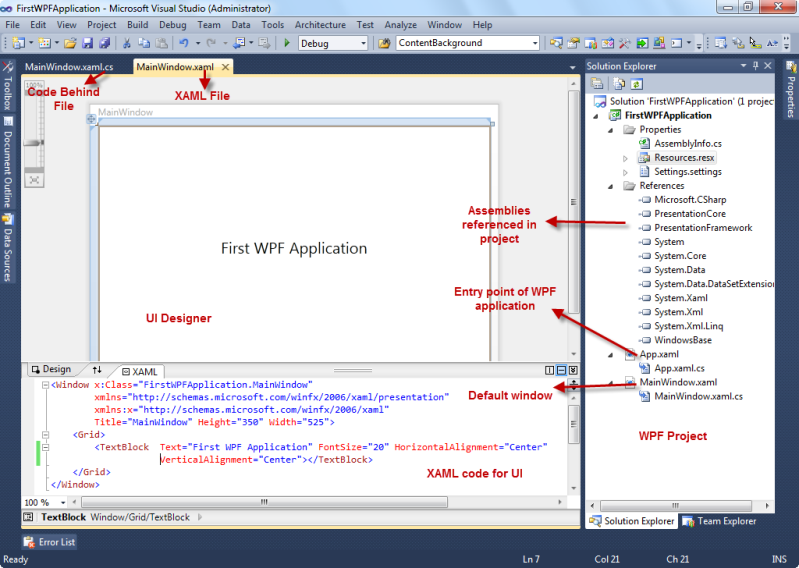
Task: Swap panes with the up-down arrows icon
Action: pos(97,370)
